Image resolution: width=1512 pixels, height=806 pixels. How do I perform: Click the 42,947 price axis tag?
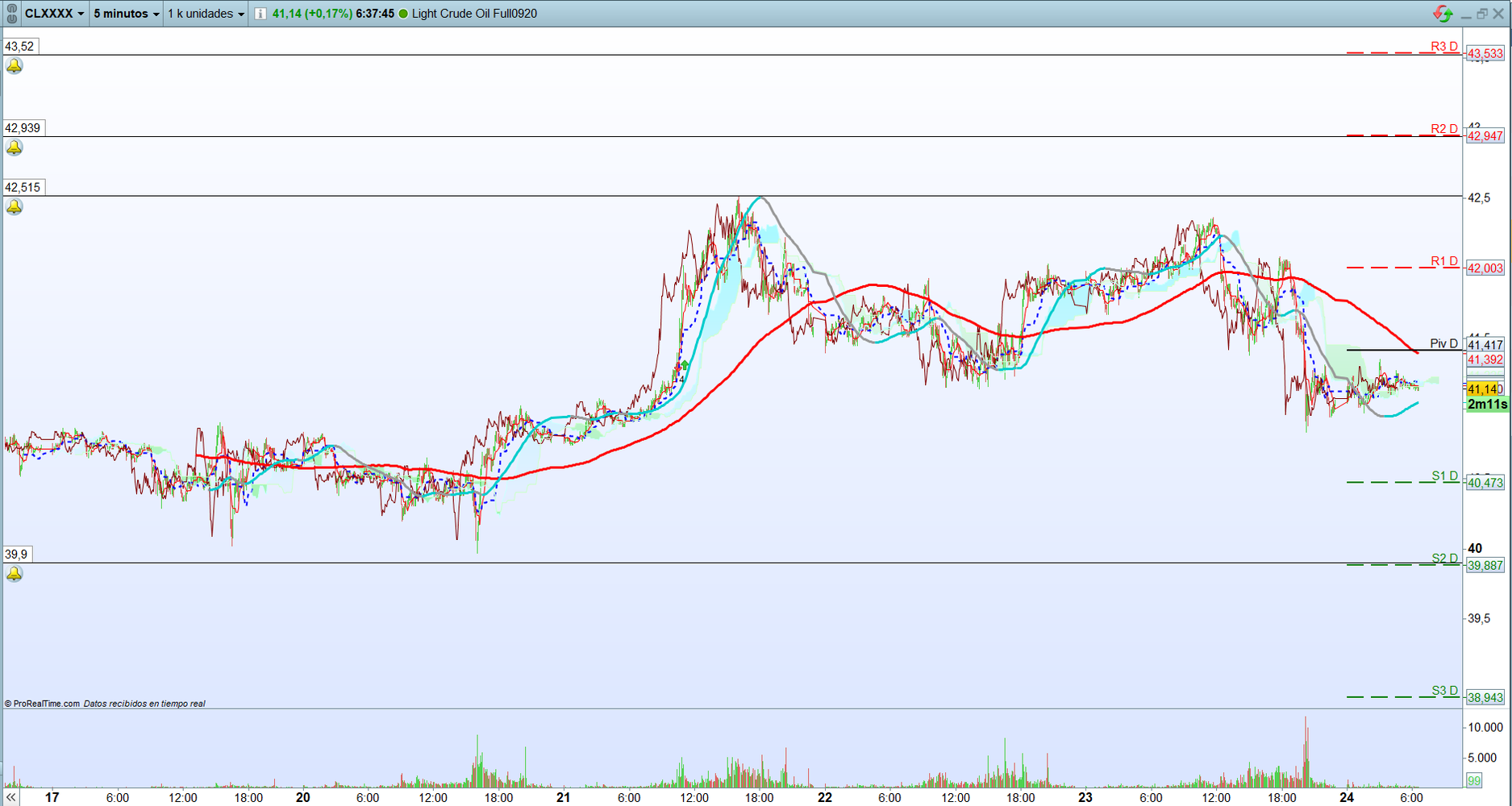(x=1485, y=136)
